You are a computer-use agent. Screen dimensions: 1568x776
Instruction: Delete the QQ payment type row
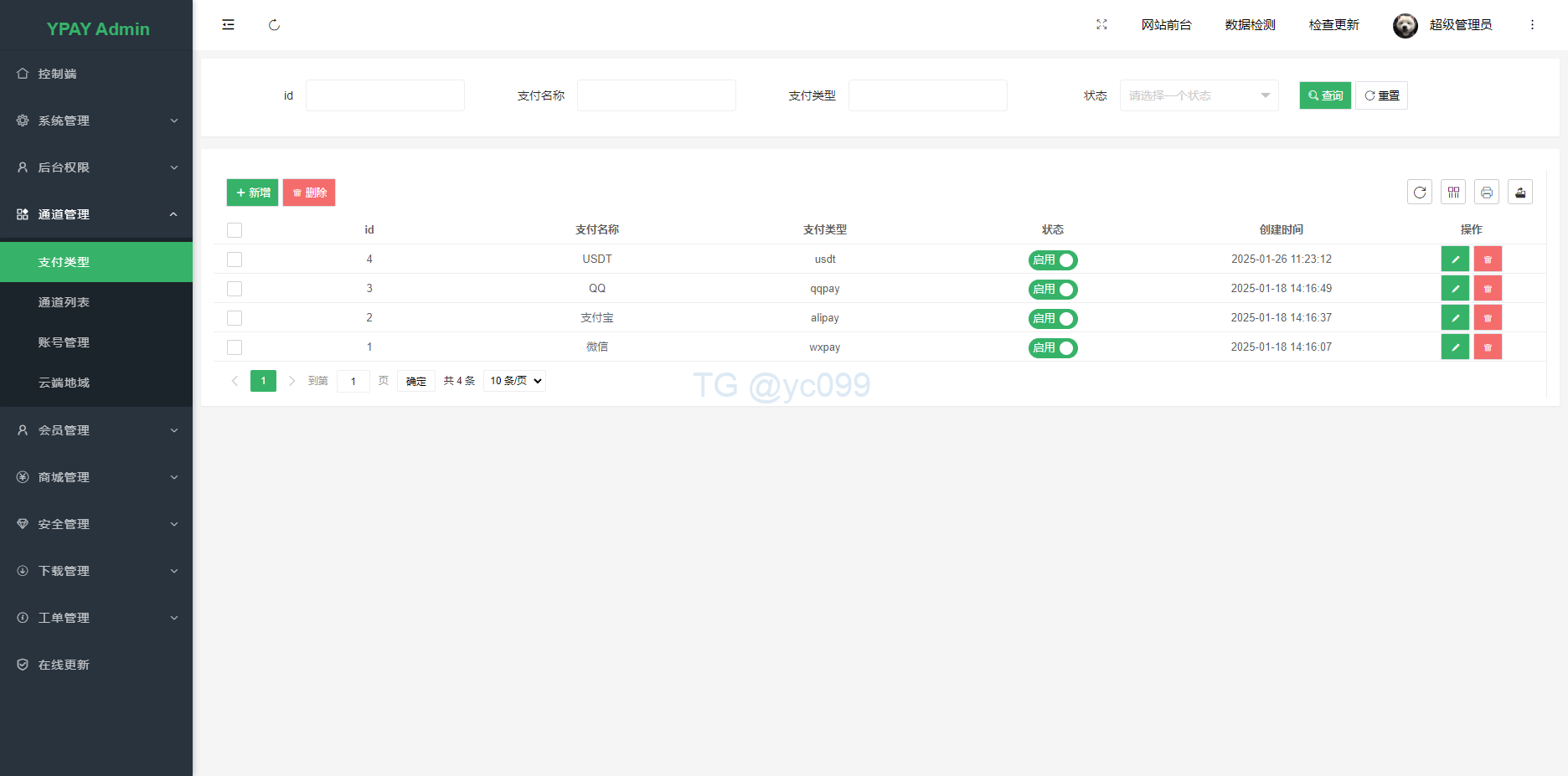pyautogui.click(x=1488, y=289)
